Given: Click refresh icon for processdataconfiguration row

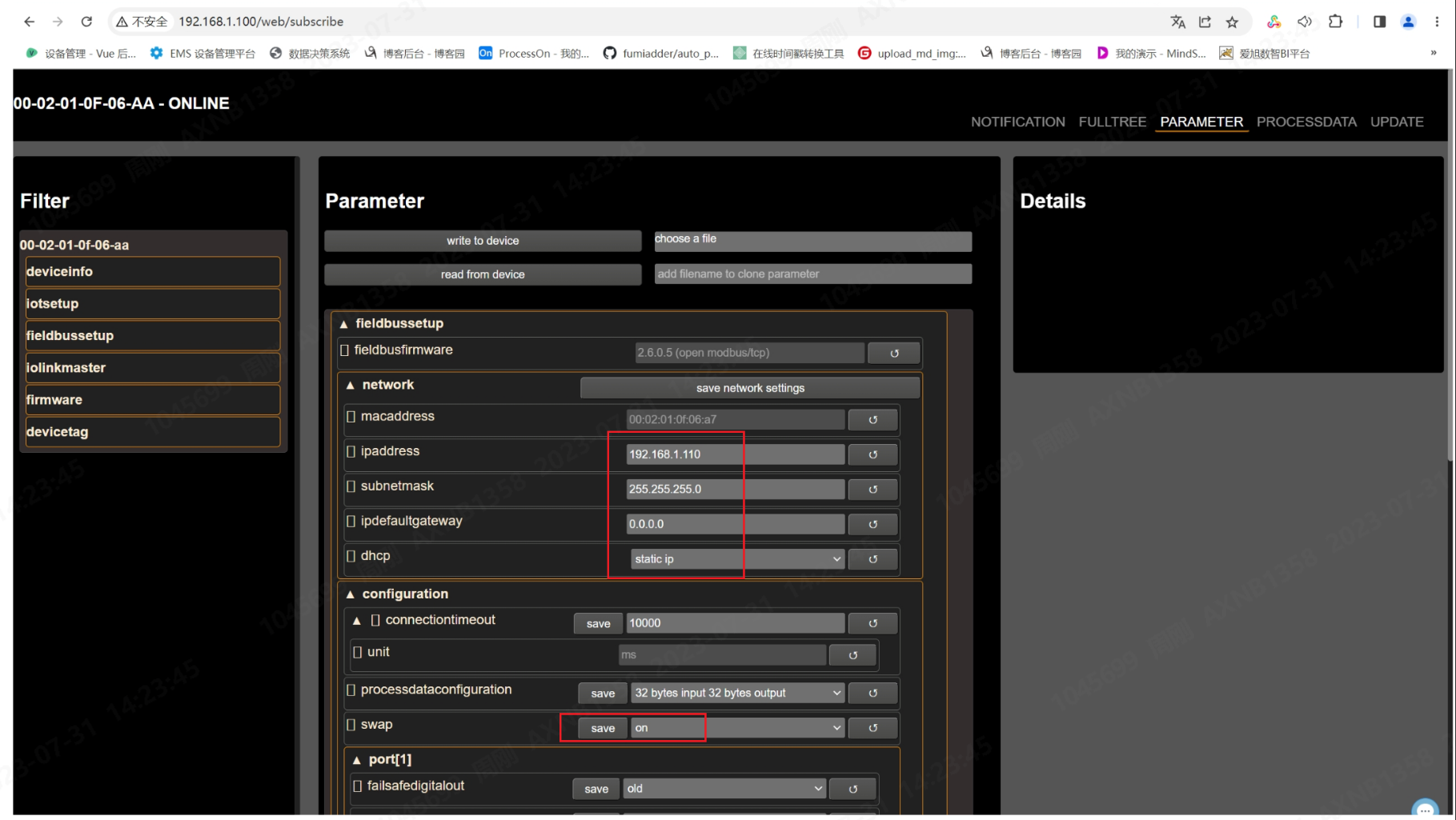Looking at the screenshot, I should pos(872,693).
